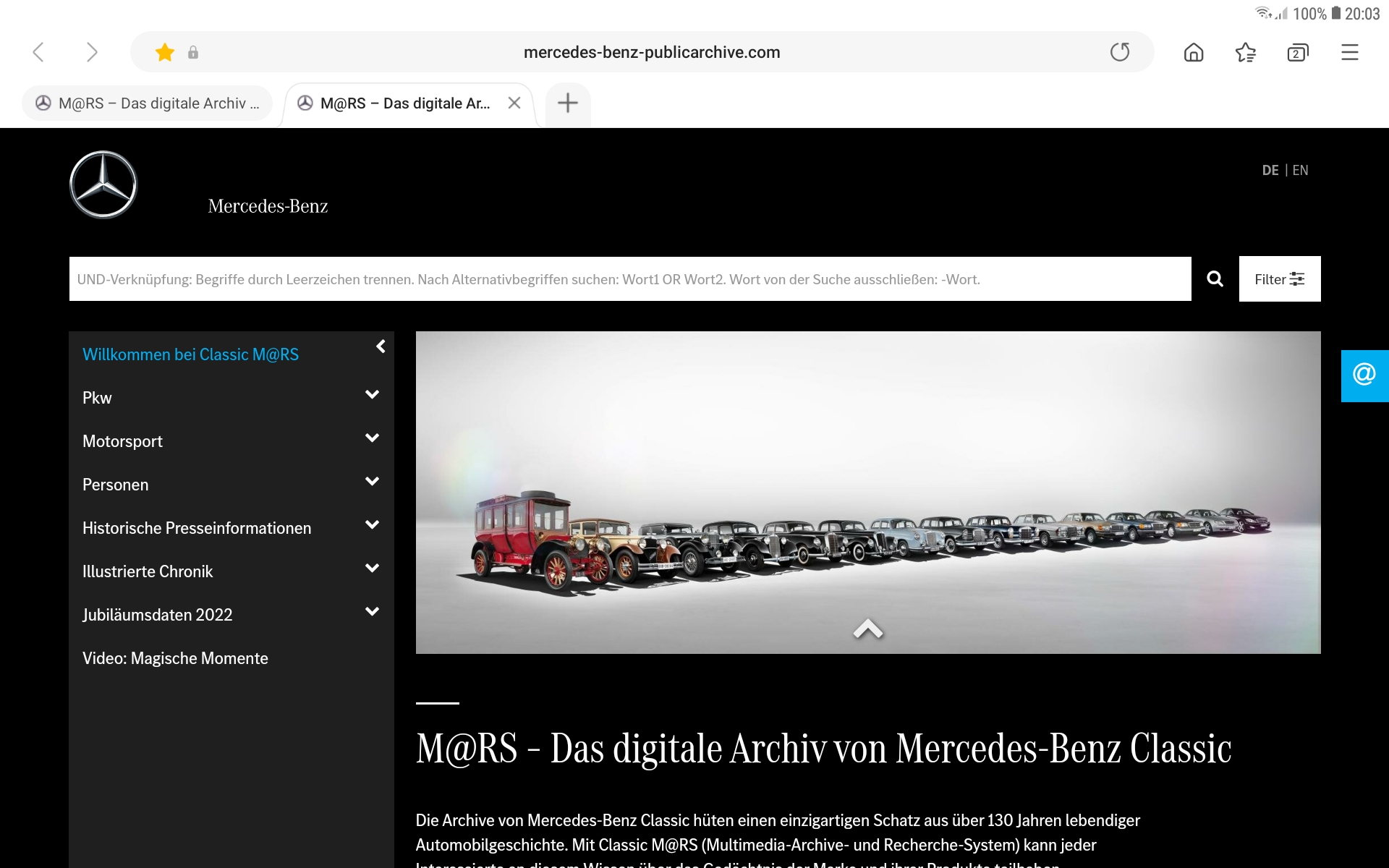Open the Motorsport menu item
This screenshot has width=1389, height=868.
[x=122, y=441]
